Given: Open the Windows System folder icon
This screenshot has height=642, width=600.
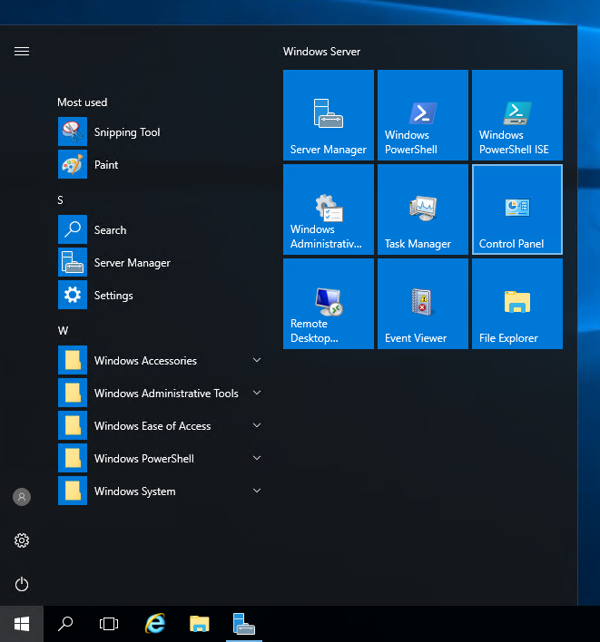Looking at the screenshot, I should pyautogui.click(x=72, y=491).
